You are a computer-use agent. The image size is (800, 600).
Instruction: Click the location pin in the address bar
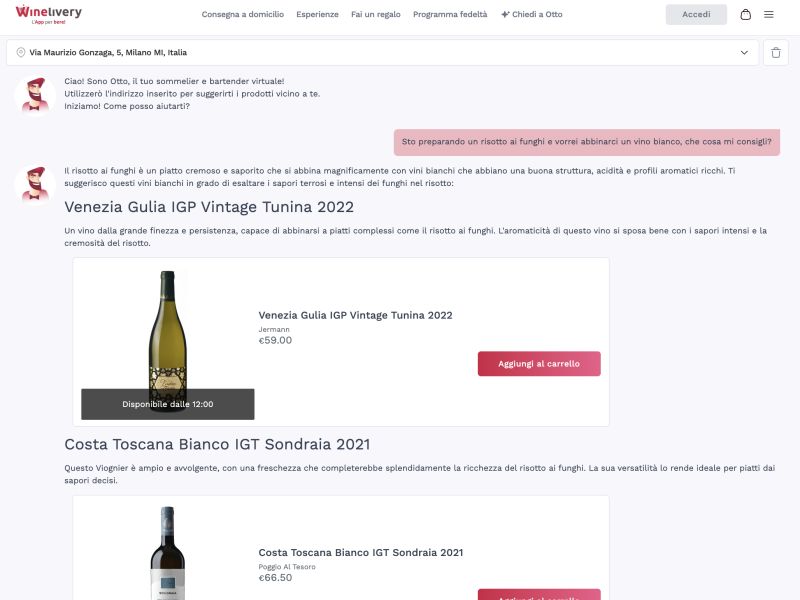[20, 50]
